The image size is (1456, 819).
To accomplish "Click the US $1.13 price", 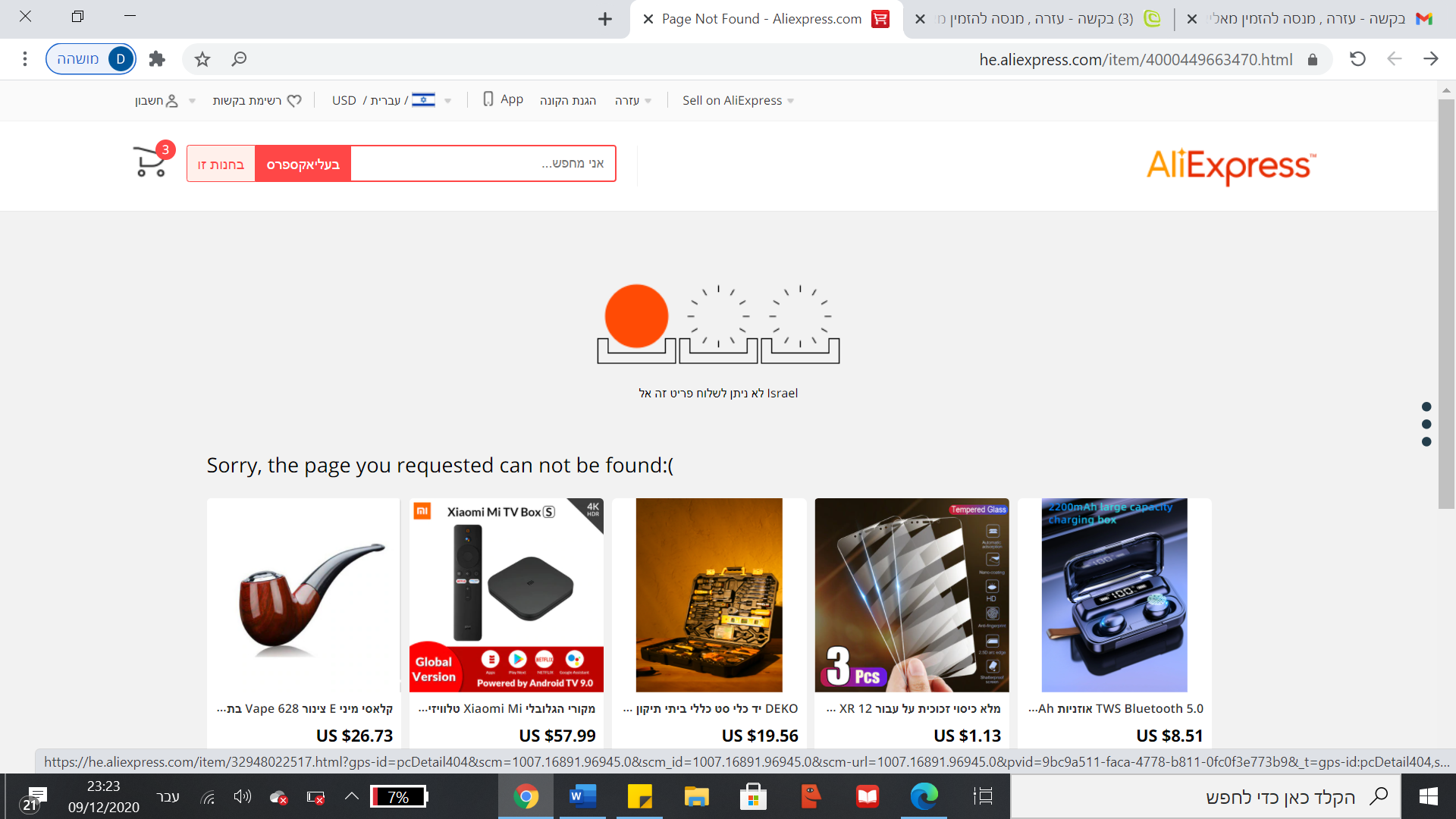I will coord(967,736).
